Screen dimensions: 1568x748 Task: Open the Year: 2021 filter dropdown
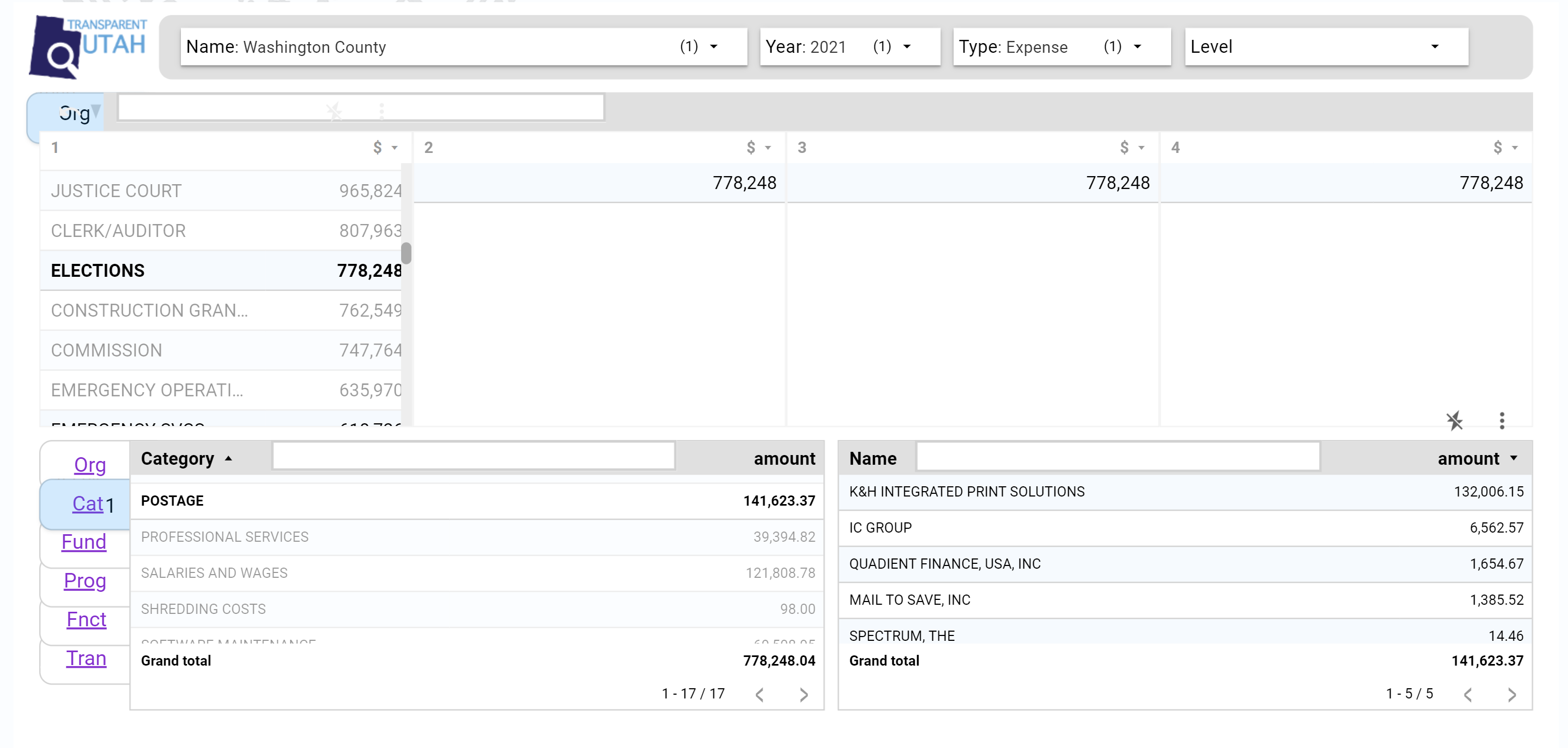pos(849,47)
